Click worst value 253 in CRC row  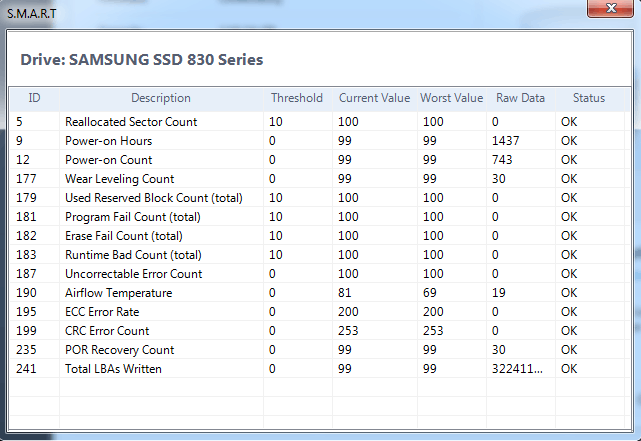point(433,331)
